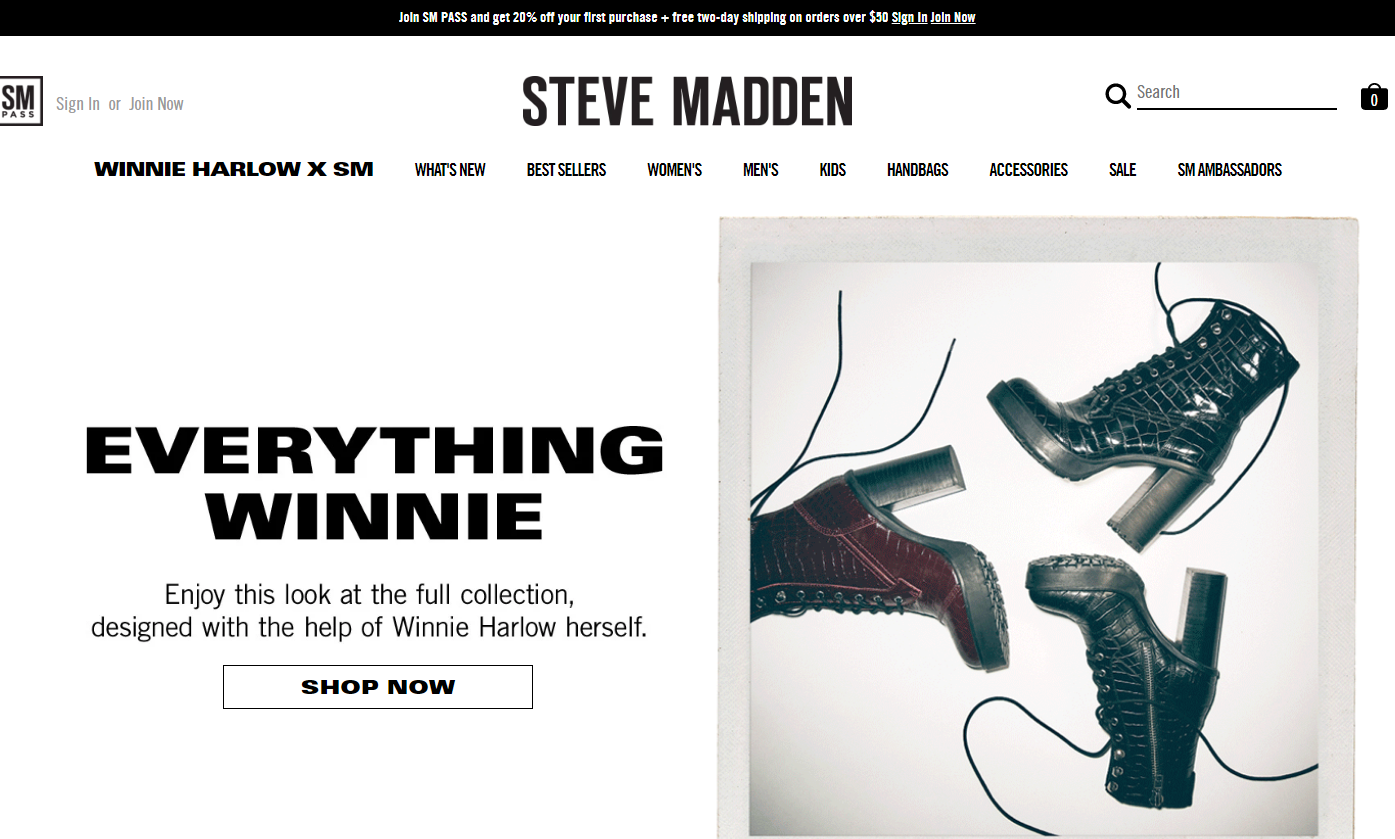Click the Steve Madden logo

point(687,101)
